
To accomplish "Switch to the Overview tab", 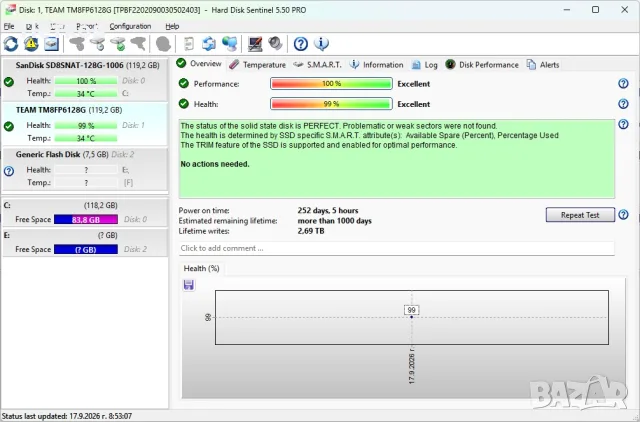I will [x=200, y=64].
